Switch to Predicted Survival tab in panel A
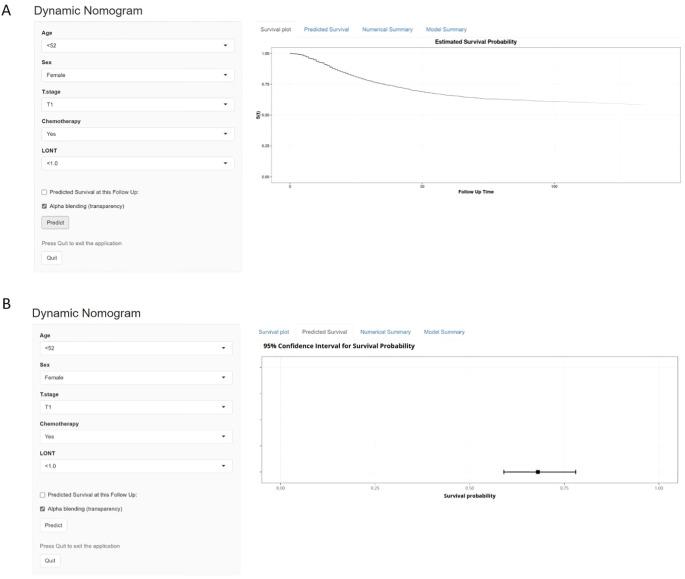The width and height of the screenshot is (685, 579). (326, 30)
